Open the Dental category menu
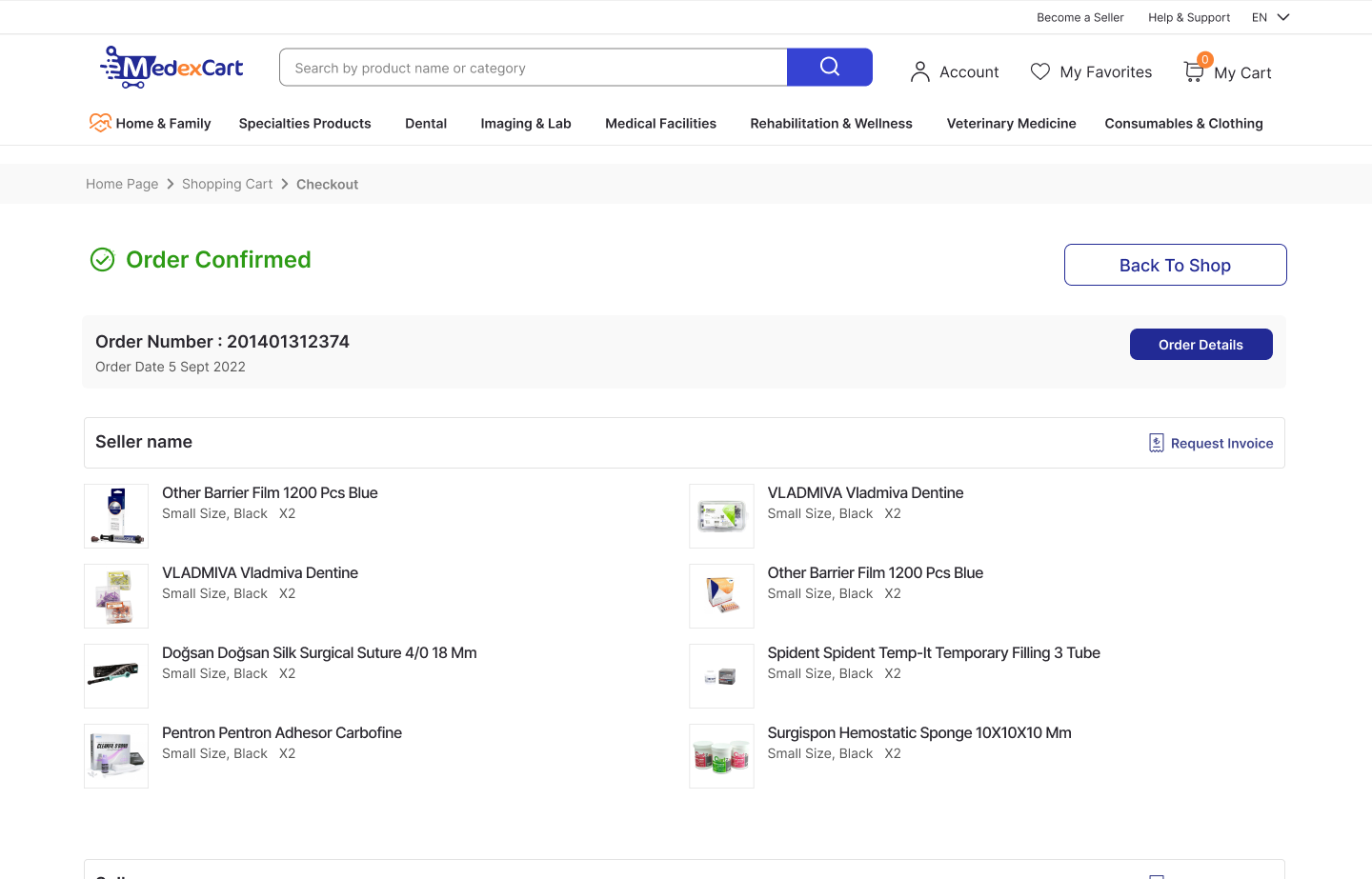The image size is (1372, 879). 426,123
